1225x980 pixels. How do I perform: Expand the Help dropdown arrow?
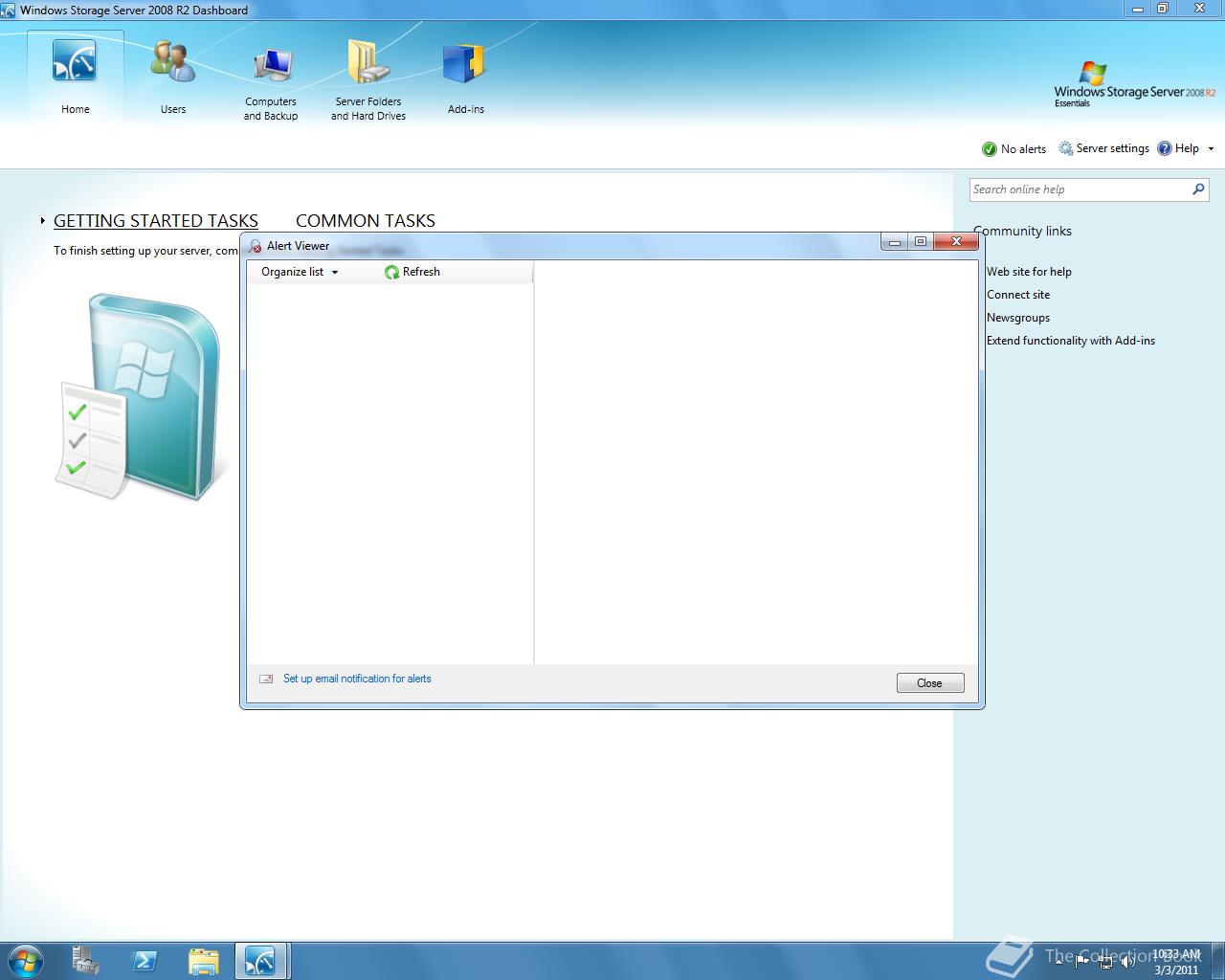tap(1211, 148)
